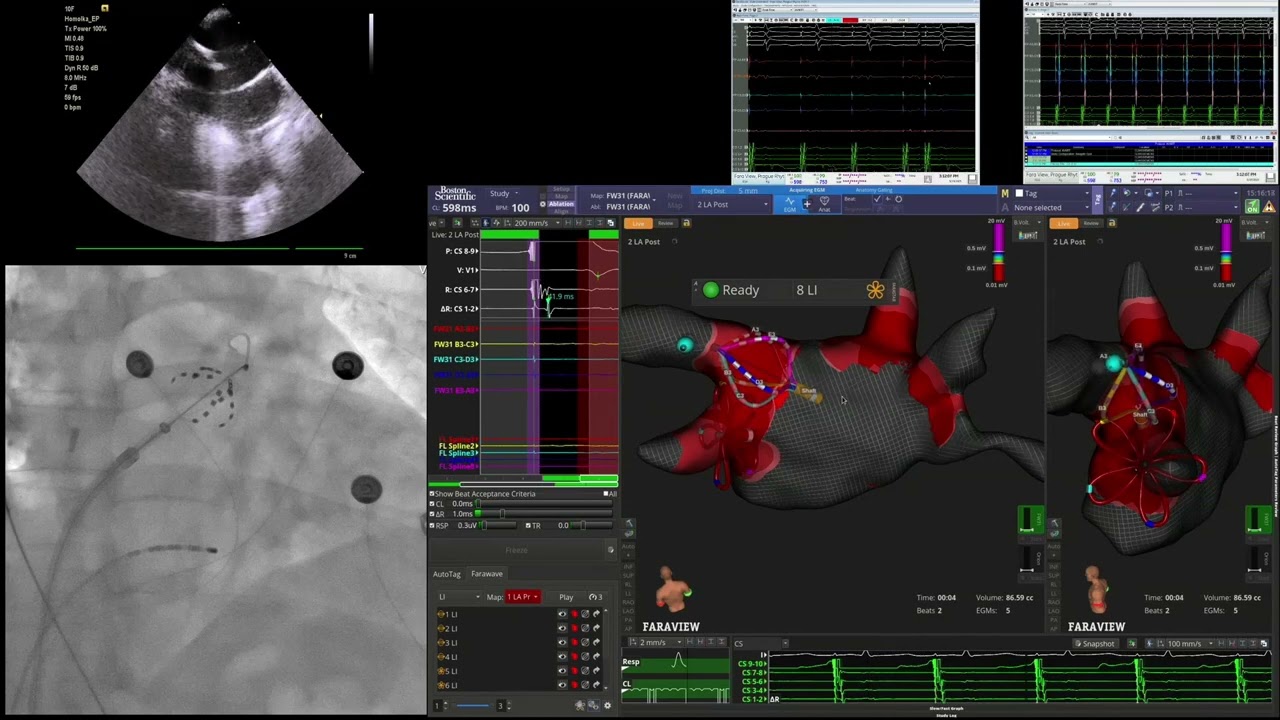Switch to the Farawave tab
Viewport: 1280px width, 720px height.
pyautogui.click(x=487, y=574)
